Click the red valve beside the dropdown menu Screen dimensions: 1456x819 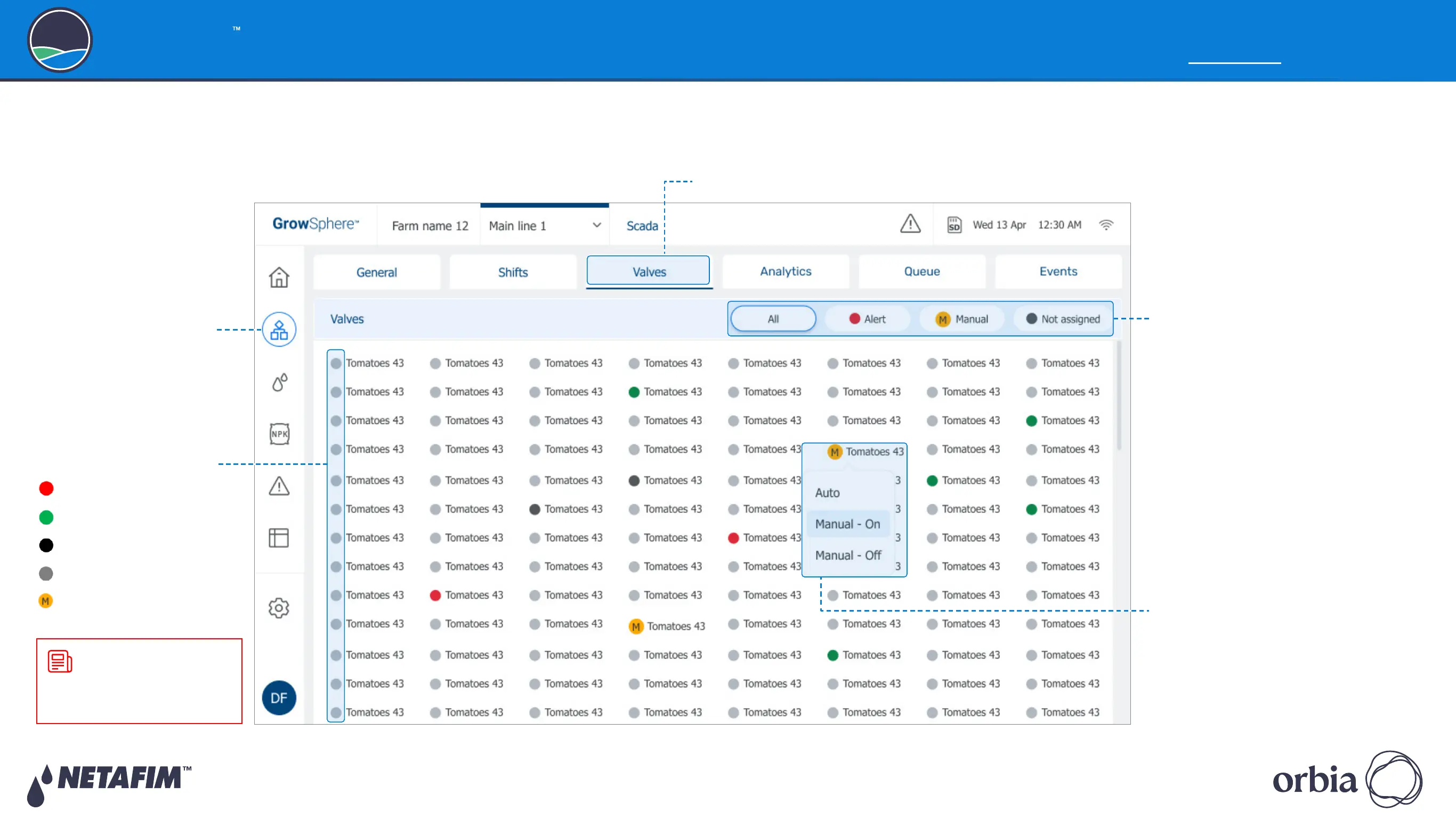pyautogui.click(x=733, y=538)
